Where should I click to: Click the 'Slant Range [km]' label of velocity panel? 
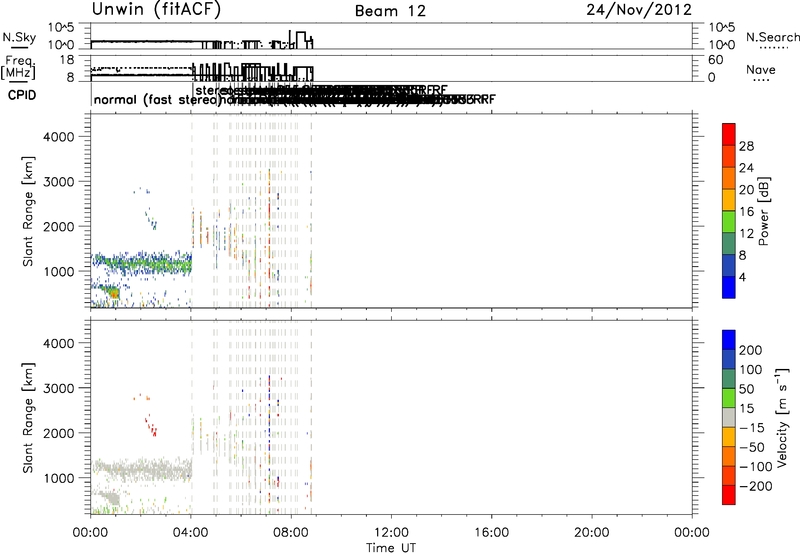[28, 417]
